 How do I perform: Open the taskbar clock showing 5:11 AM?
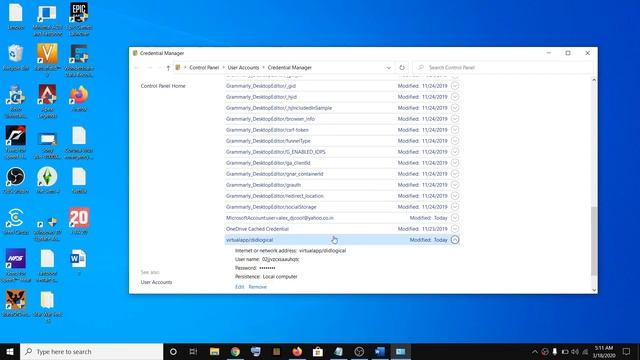[x=604, y=351]
